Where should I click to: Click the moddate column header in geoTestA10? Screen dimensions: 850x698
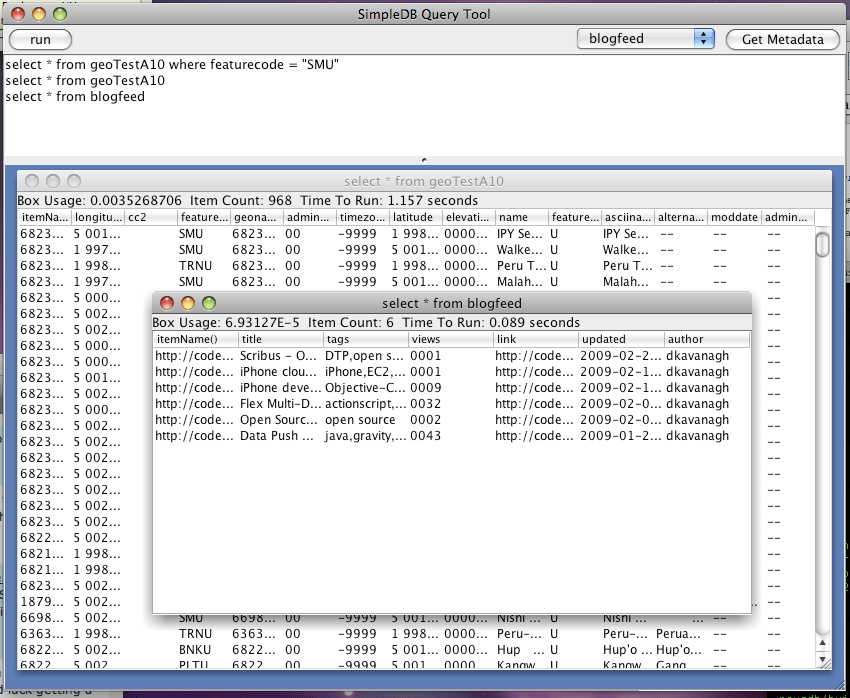point(735,217)
